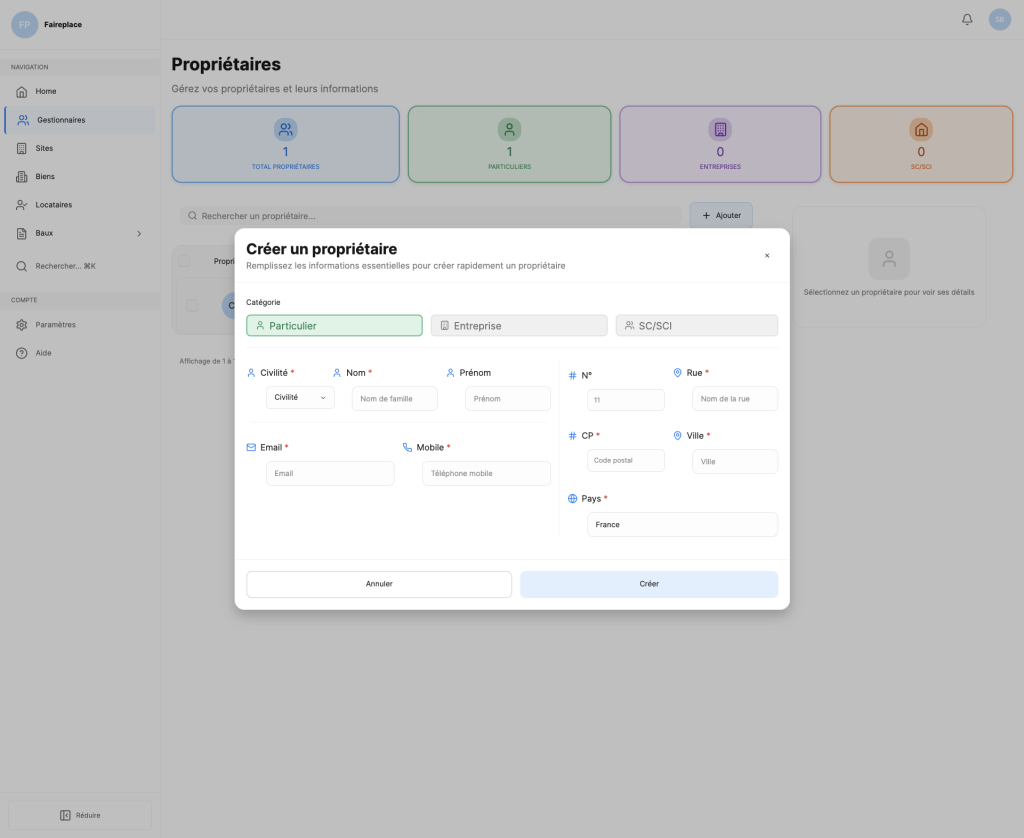Open Gestionnaires in the sidebar
Viewport: 1024px width, 838px height.
(x=61, y=120)
